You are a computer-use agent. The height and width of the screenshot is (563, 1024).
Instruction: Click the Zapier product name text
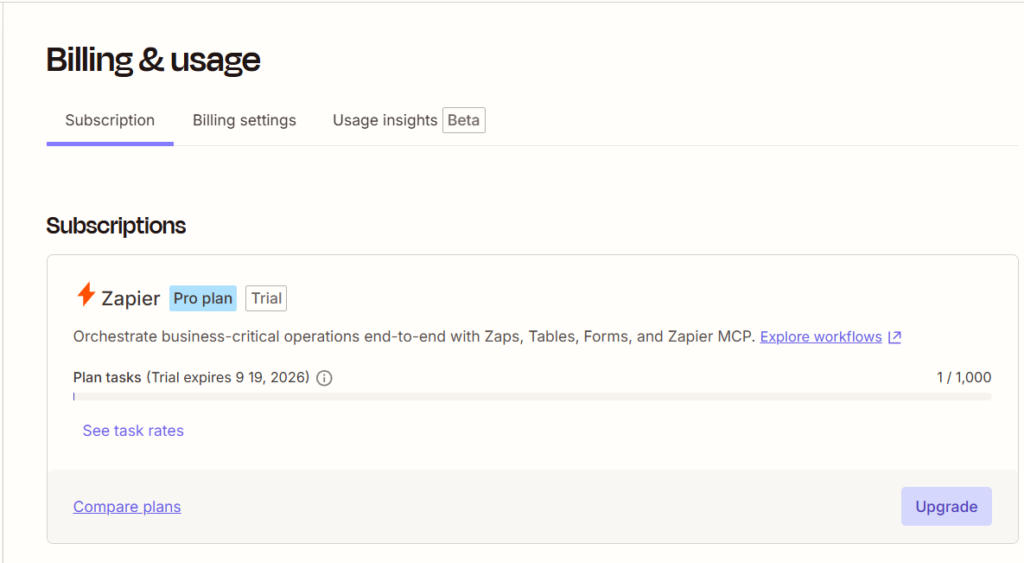131,298
